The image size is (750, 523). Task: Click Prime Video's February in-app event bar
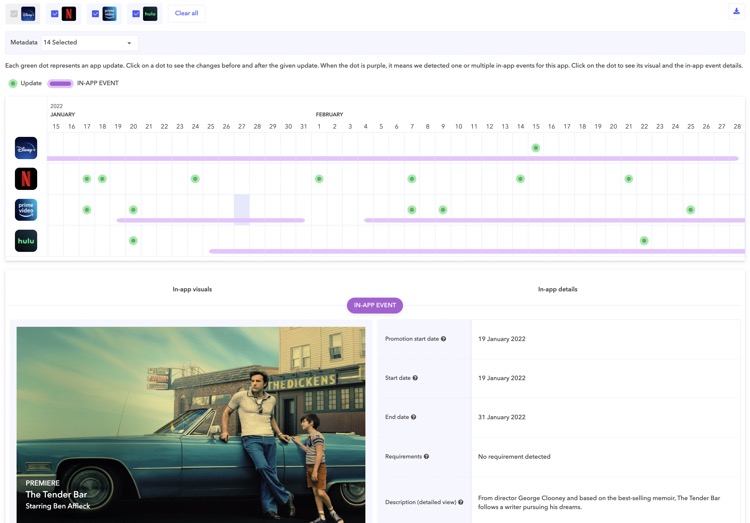pos(554,220)
